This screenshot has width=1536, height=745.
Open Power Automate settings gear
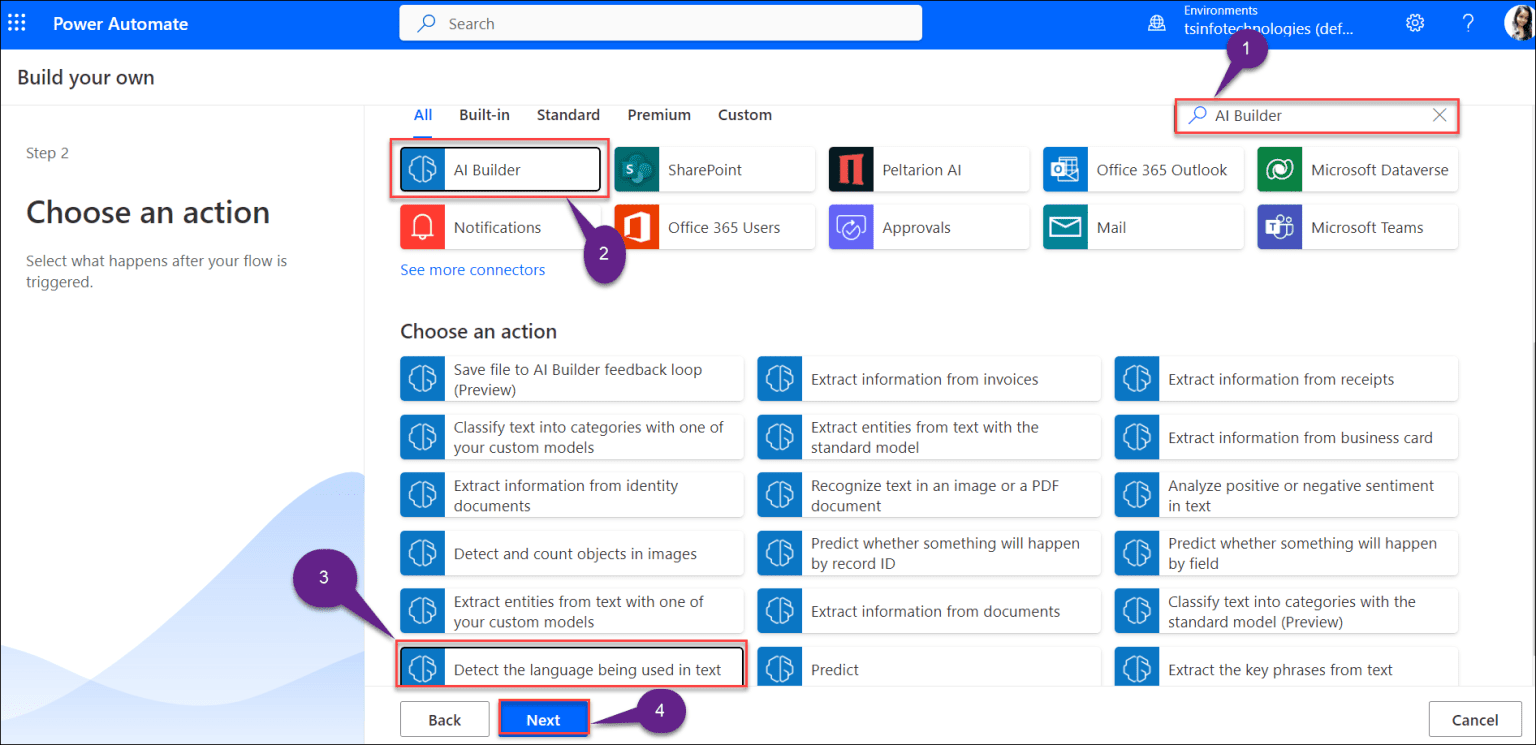[1414, 22]
